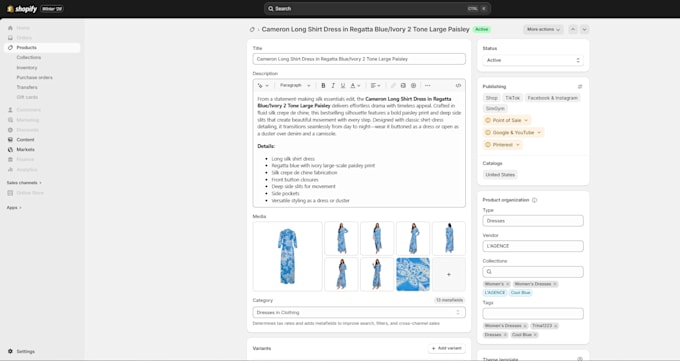Image resolution: width=680 pixels, height=361 pixels.
Task: Click the Vendor field showing L'AGENCE
Action: (533, 246)
